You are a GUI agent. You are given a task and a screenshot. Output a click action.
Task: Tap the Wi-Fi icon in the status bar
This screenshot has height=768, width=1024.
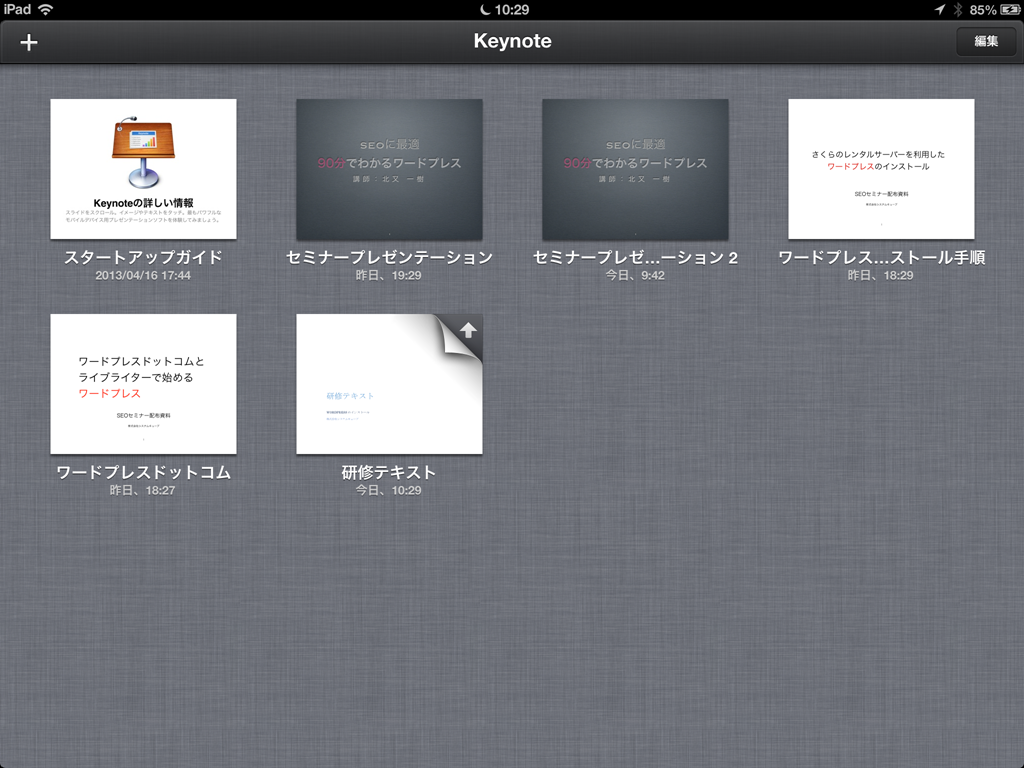pyautogui.click(x=46, y=9)
